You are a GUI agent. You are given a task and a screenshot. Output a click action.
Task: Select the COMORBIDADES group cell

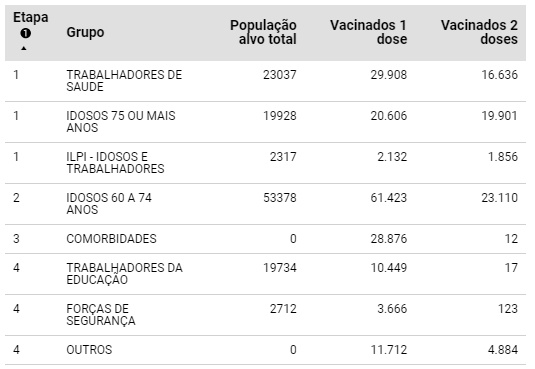click(111, 239)
